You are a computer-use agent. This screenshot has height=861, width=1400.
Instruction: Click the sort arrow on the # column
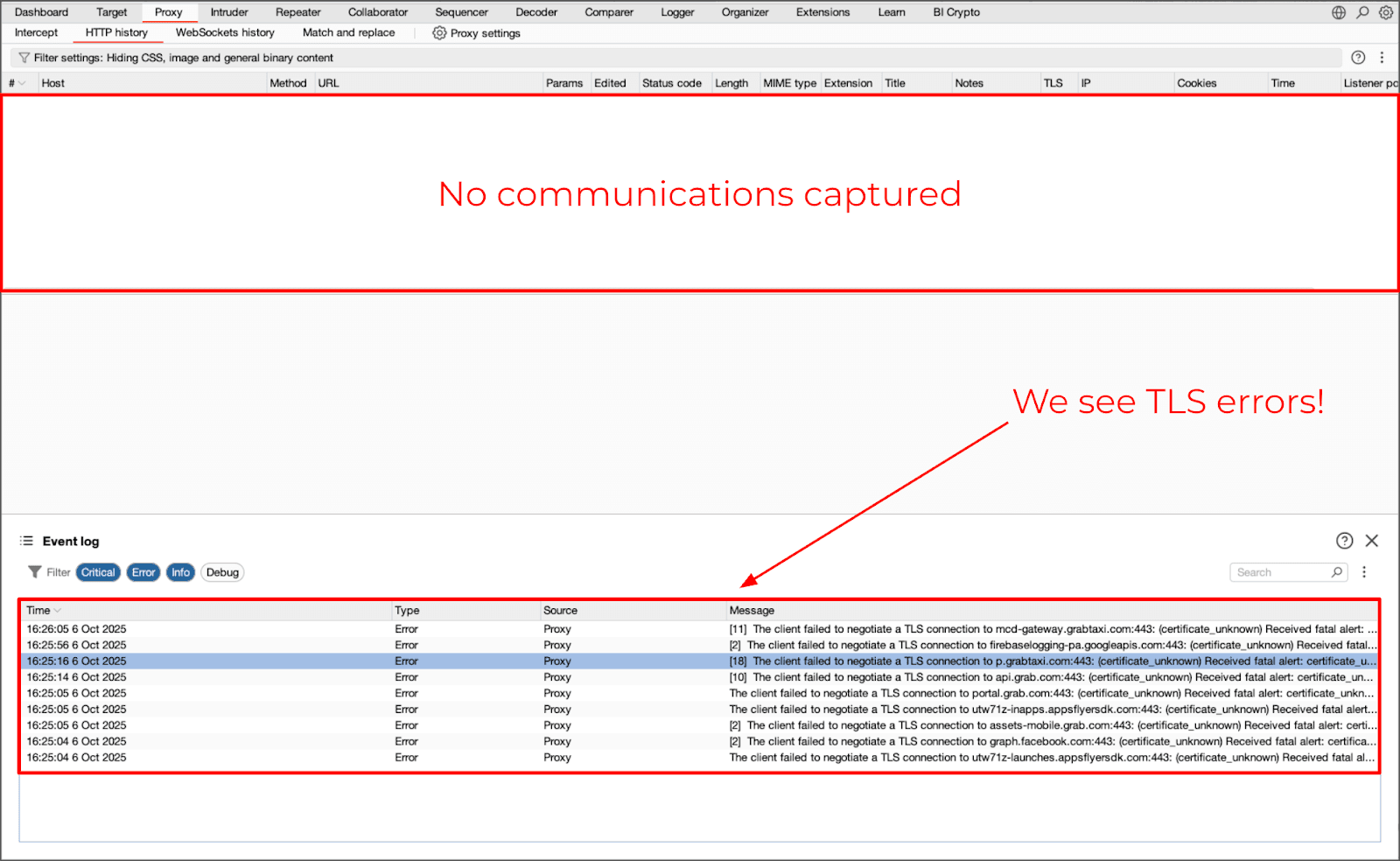(20, 83)
